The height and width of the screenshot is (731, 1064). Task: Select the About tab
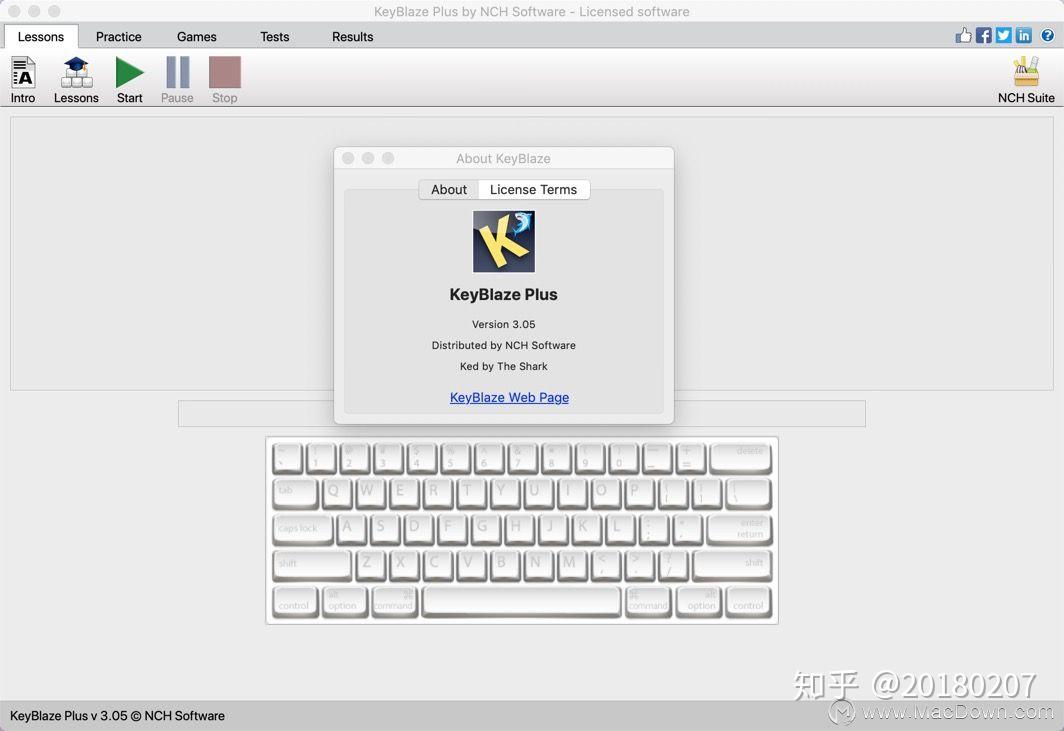click(448, 189)
